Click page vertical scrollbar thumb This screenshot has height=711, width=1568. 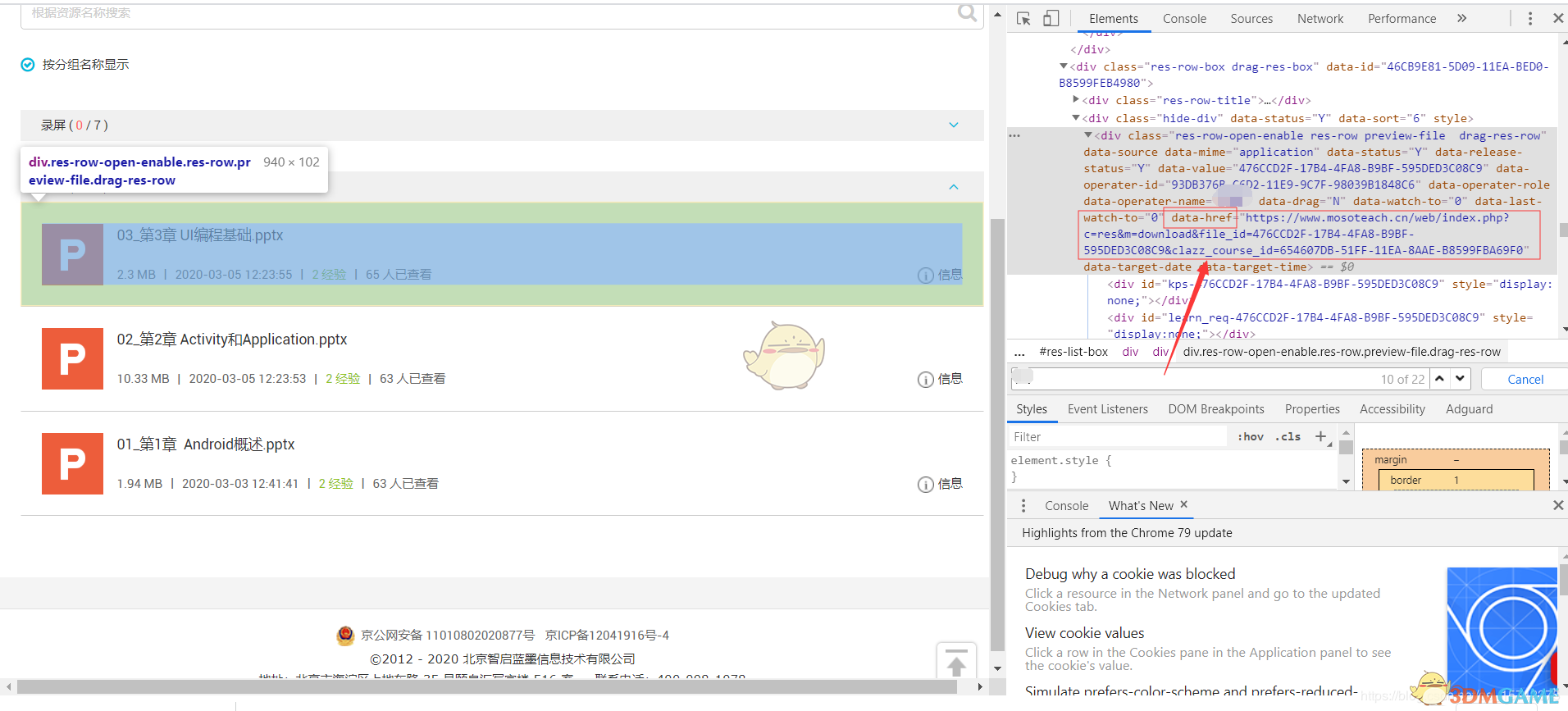(x=997, y=435)
